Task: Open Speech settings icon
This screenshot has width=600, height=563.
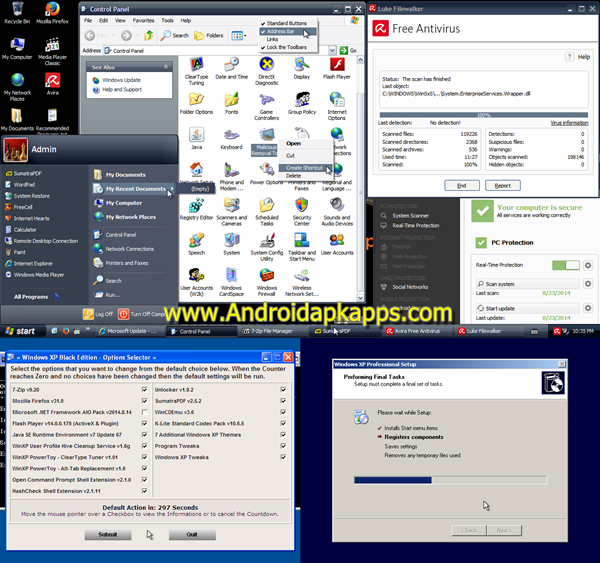Action: click(x=196, y=244)
